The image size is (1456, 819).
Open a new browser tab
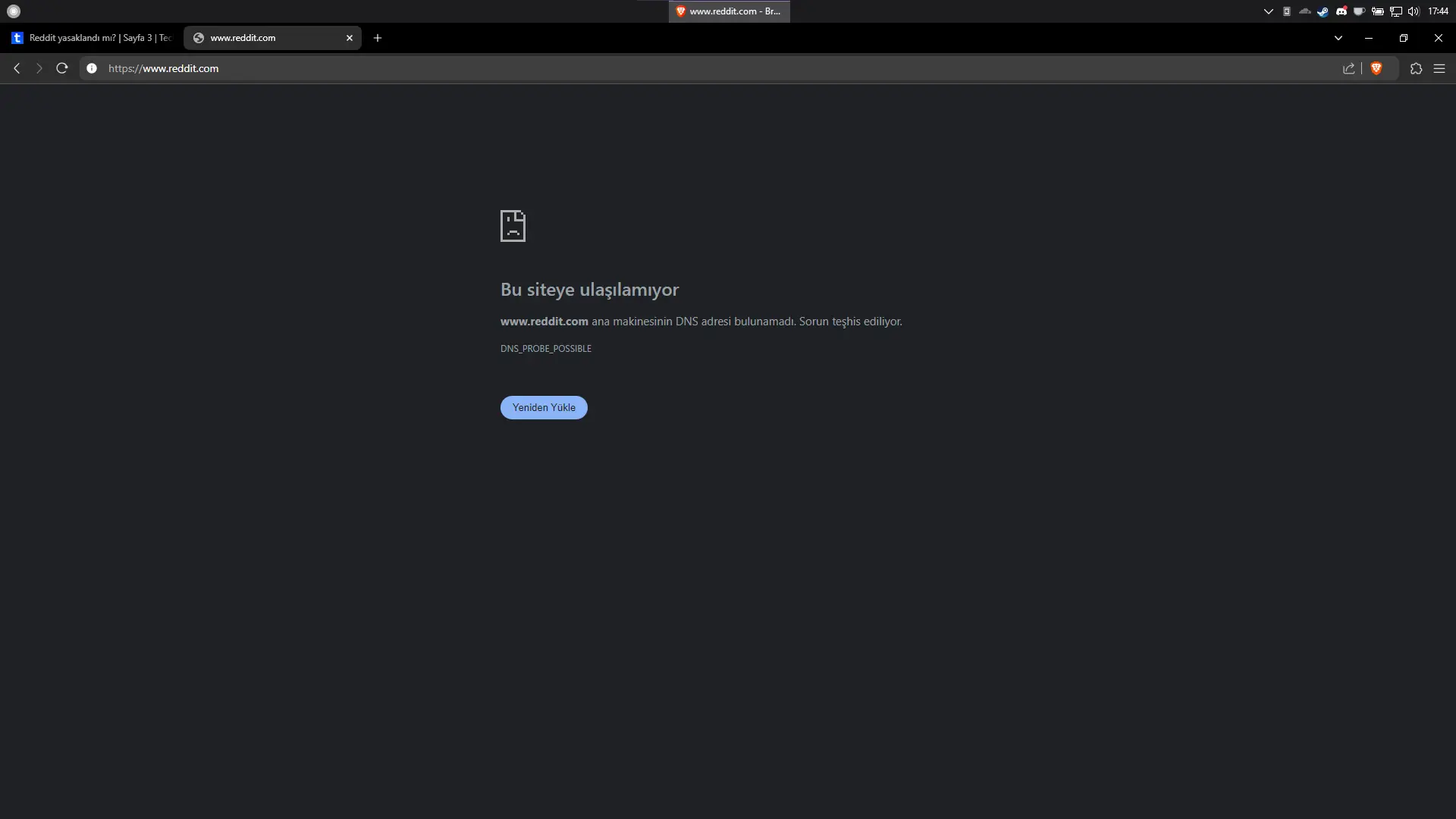pos(378,38)
